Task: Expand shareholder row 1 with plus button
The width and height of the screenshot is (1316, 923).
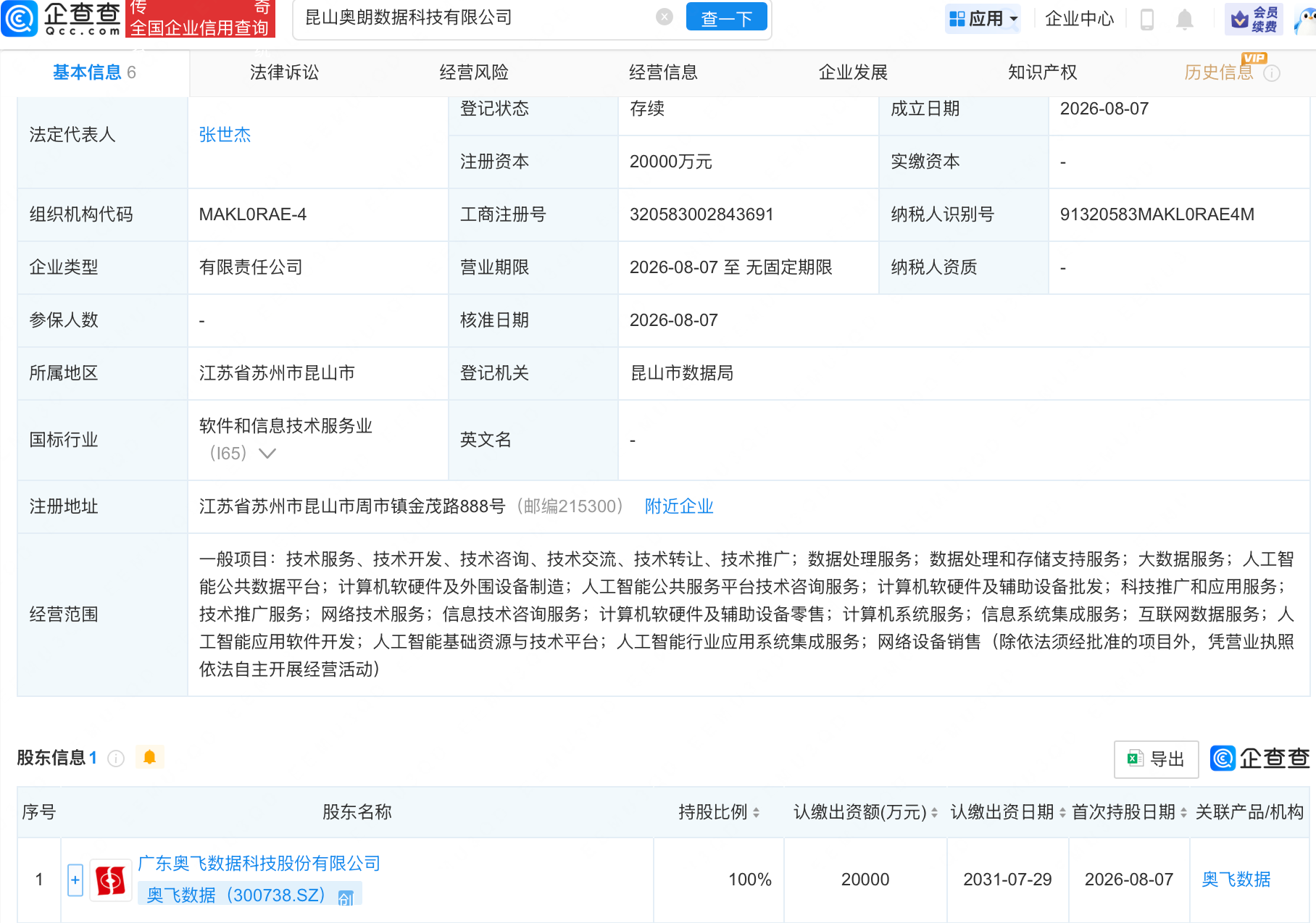Action: pyautogui.click(x=75, y=880)
